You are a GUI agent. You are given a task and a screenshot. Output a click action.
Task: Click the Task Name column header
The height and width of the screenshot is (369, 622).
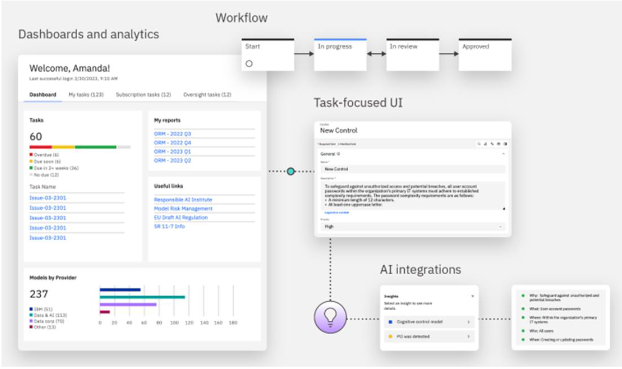pos(42,186)
